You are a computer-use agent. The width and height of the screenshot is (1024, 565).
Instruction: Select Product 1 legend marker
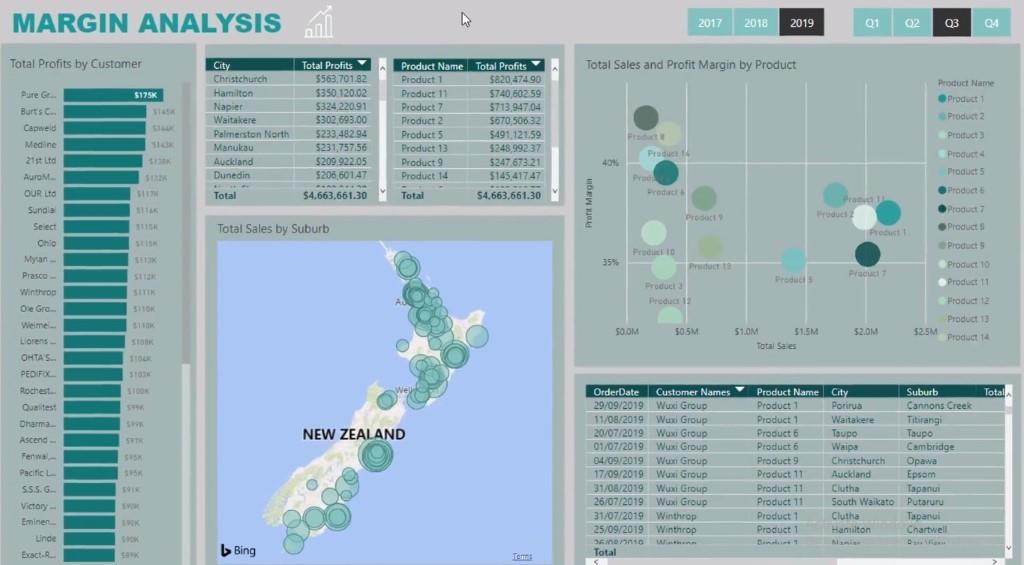(x=942, y=99)
